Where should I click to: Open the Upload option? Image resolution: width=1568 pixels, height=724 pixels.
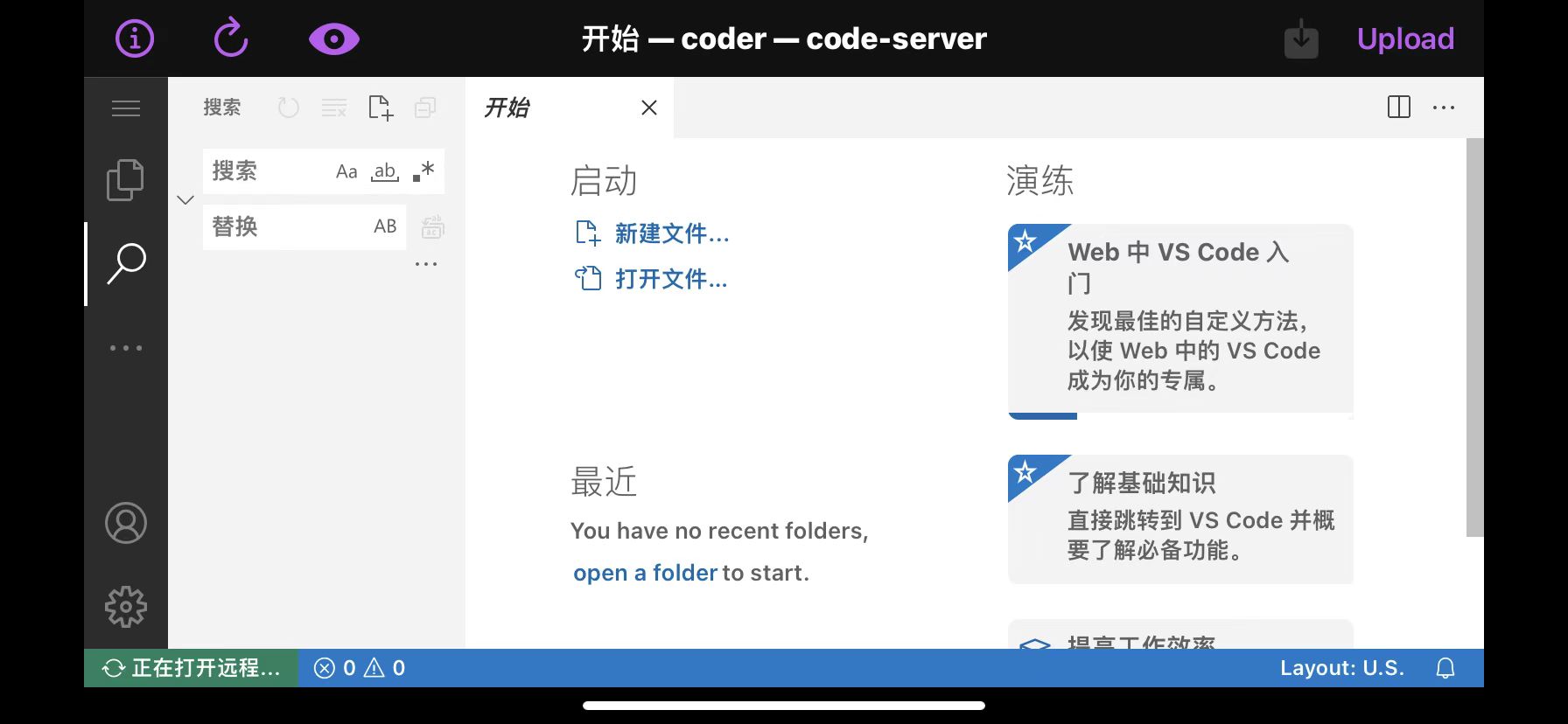pos(1405,38)
